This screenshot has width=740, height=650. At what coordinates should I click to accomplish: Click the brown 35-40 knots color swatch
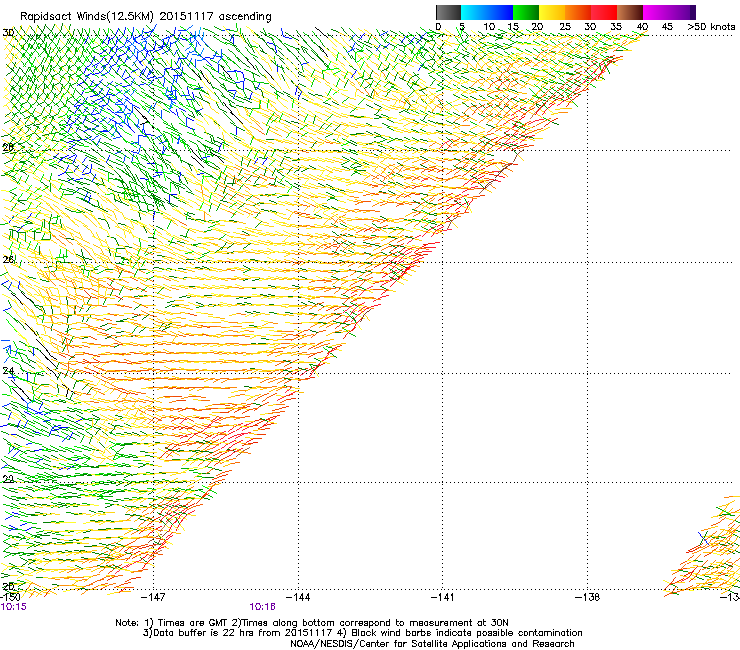pyautogui.click(x=630, y=12)
